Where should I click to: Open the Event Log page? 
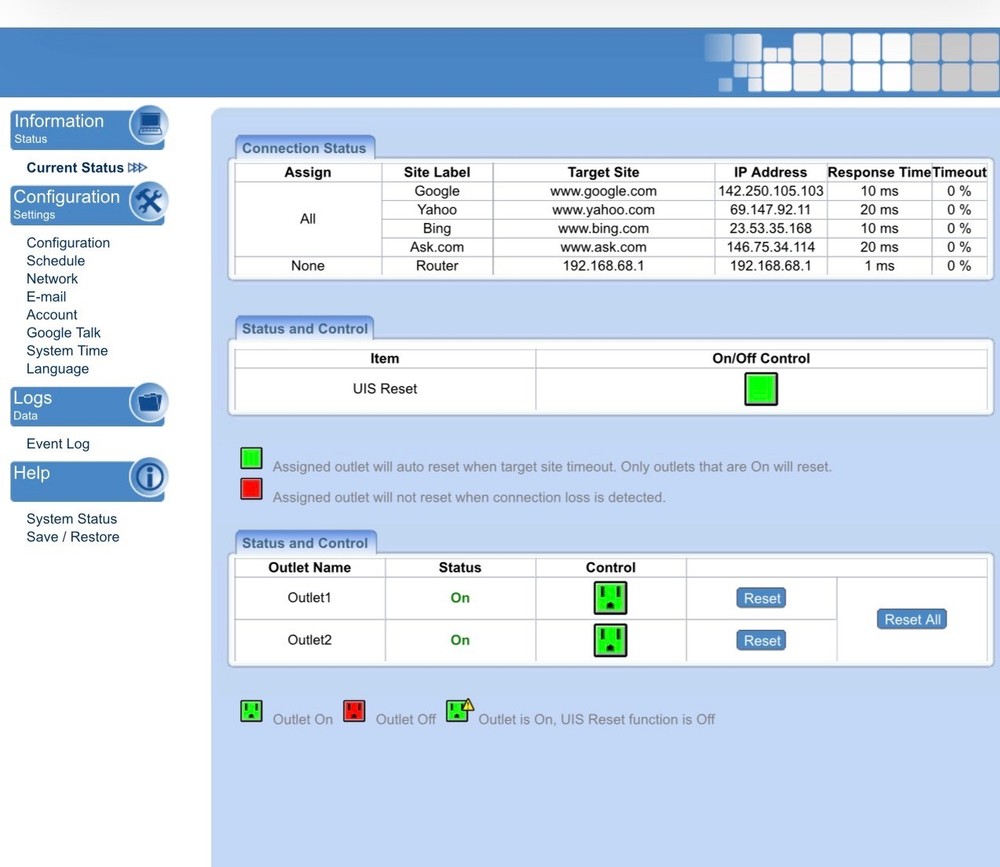pyautogui.click(x=58, y=444)
